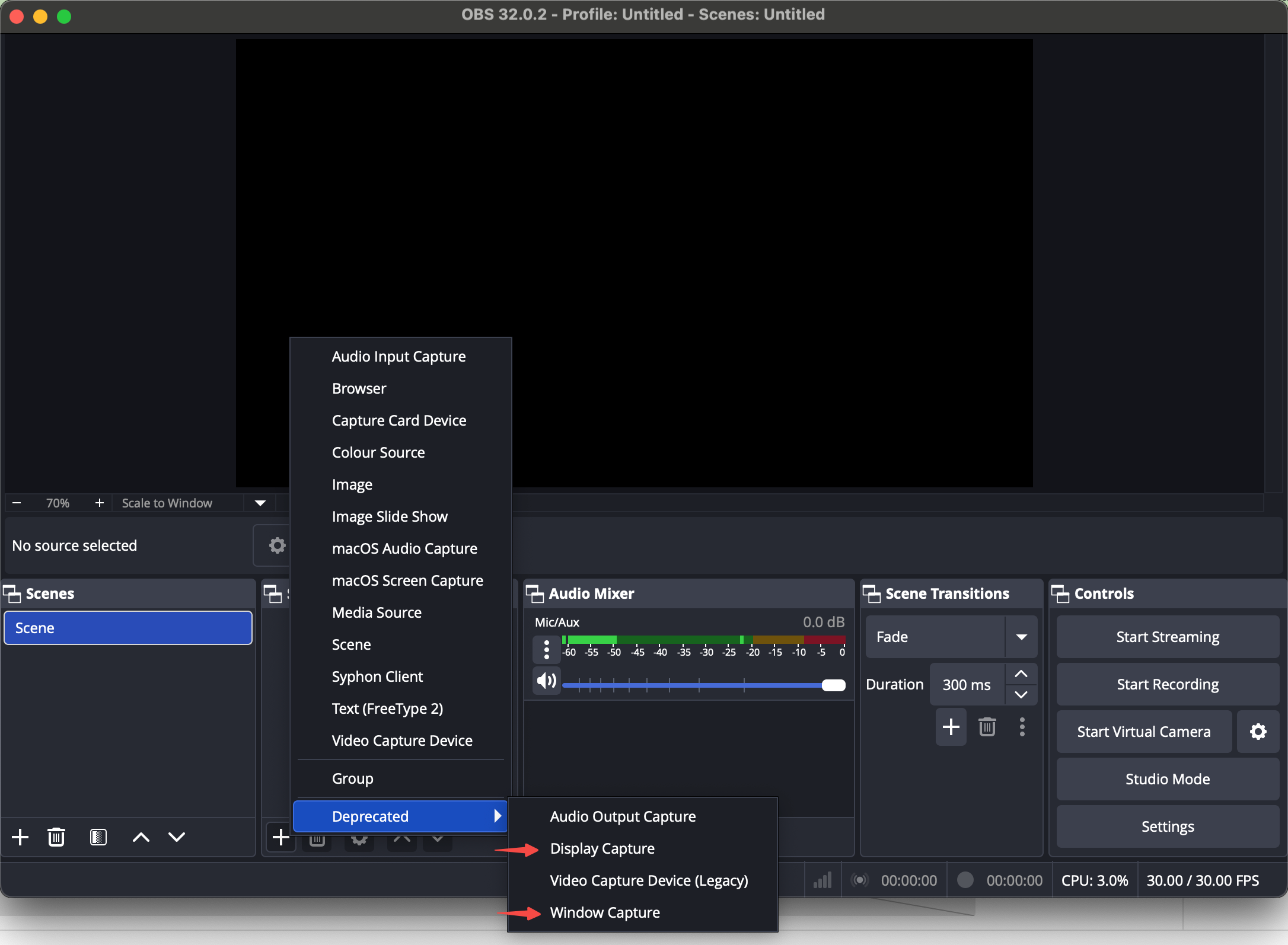Add a new scene transition with the plus icon
The height and width of the screenshot is (945, 1288).
click(950, 727)
